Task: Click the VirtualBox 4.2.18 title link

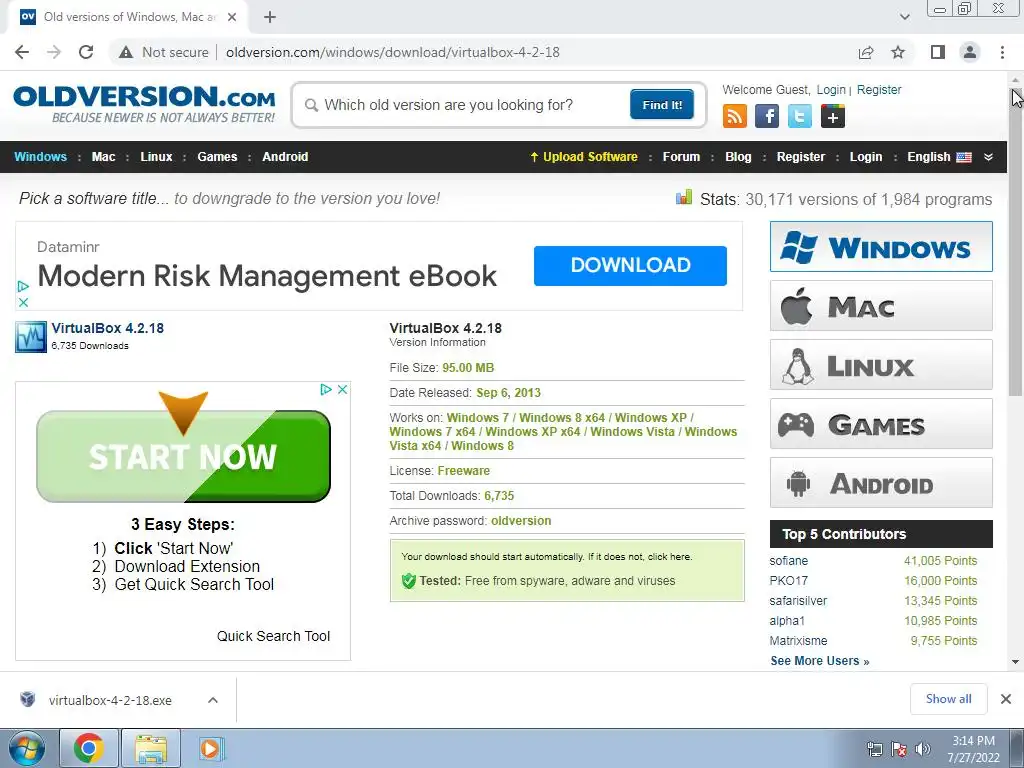Action: (x=108, y=328)
